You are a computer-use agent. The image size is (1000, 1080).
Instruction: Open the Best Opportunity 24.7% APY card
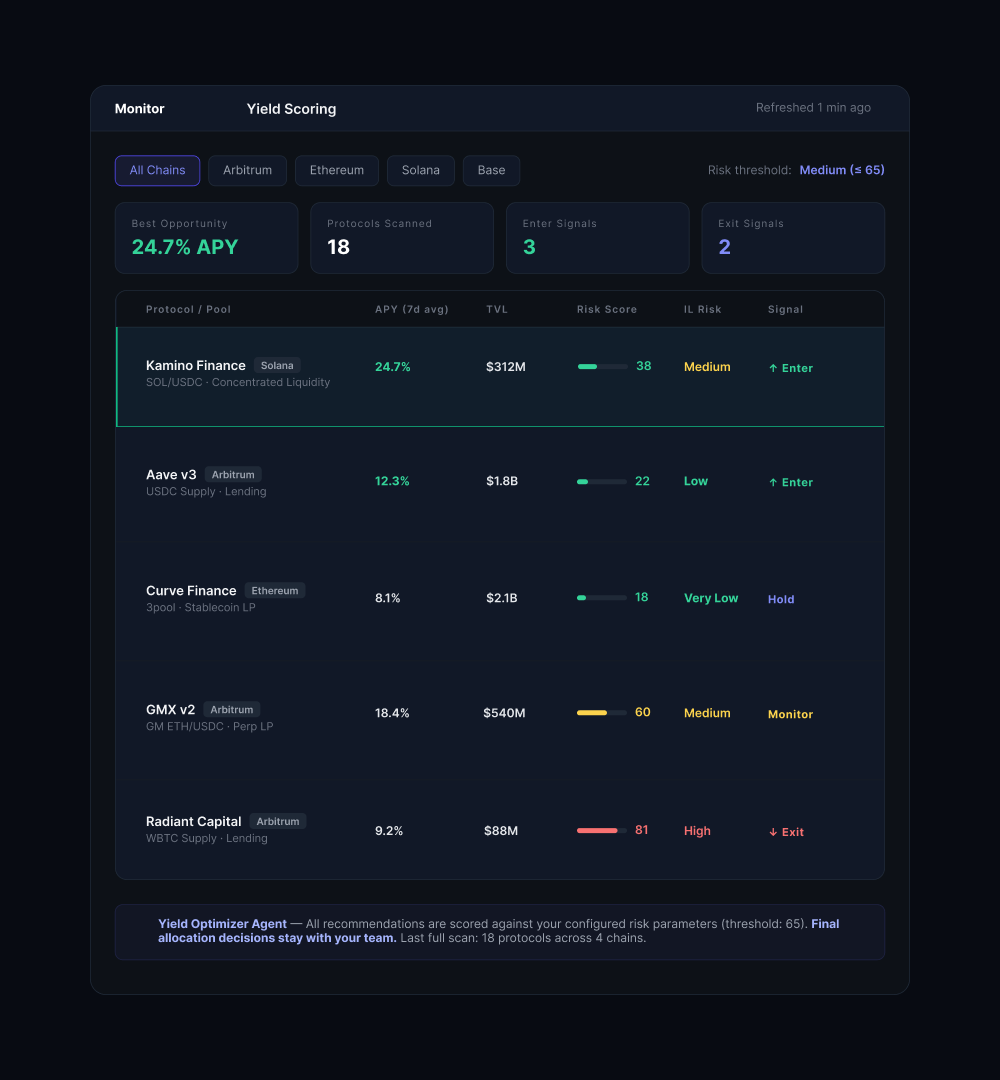206,238
